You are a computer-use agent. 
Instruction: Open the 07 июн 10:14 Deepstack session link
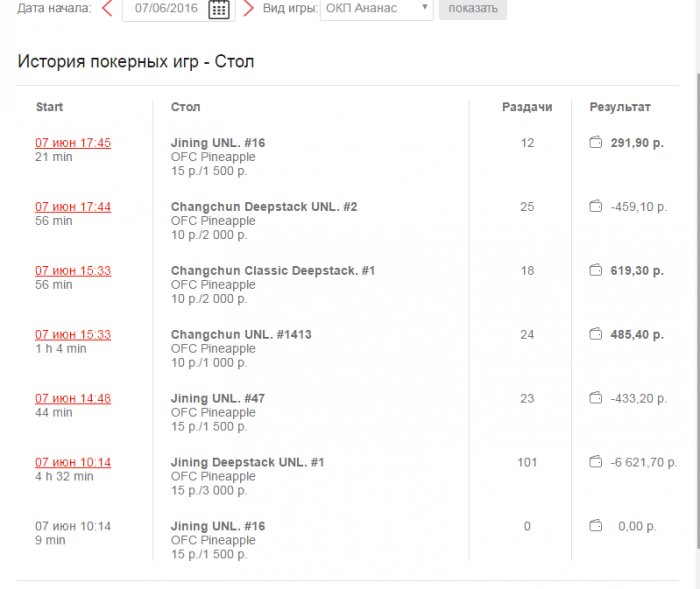click(73, 463)
